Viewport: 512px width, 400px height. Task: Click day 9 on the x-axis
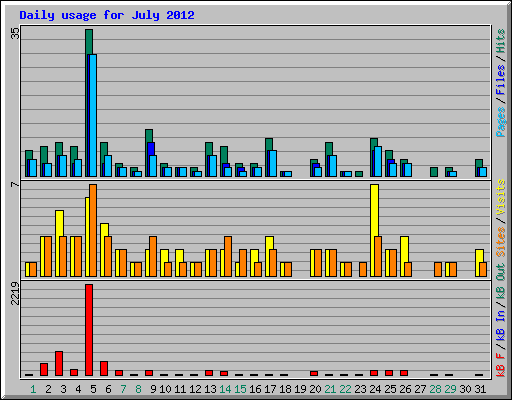click(x=153, y=389)
